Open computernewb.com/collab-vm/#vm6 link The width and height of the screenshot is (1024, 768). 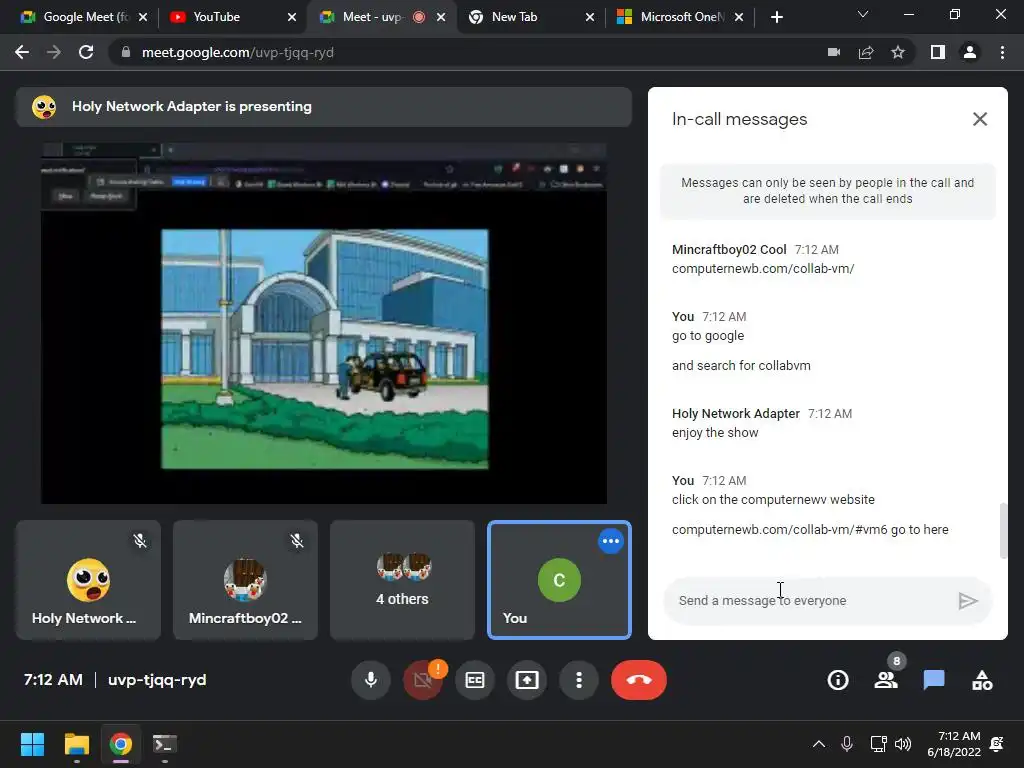point(780,530)
